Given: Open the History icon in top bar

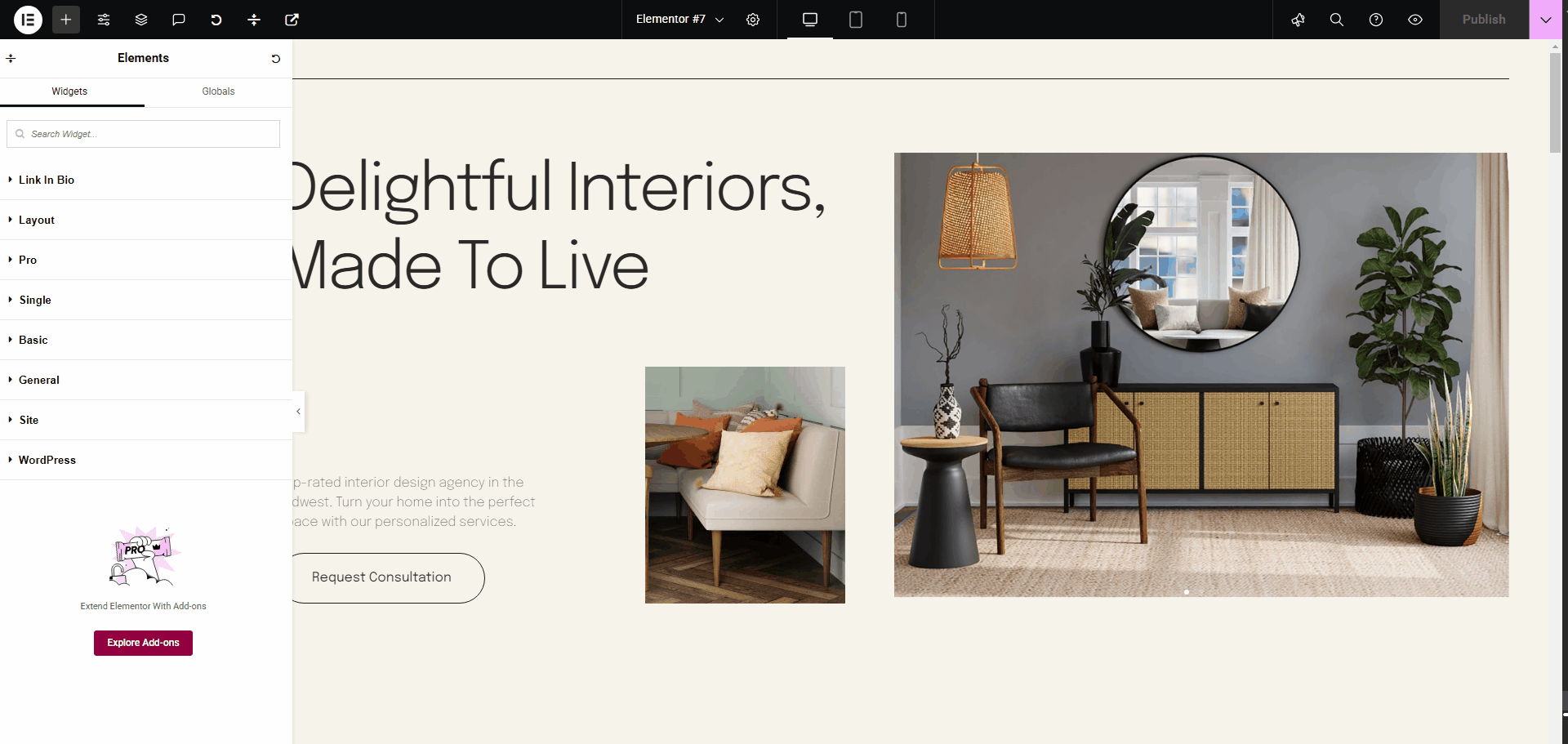Looking at the screenshot, I should click(x=216, y=20).
